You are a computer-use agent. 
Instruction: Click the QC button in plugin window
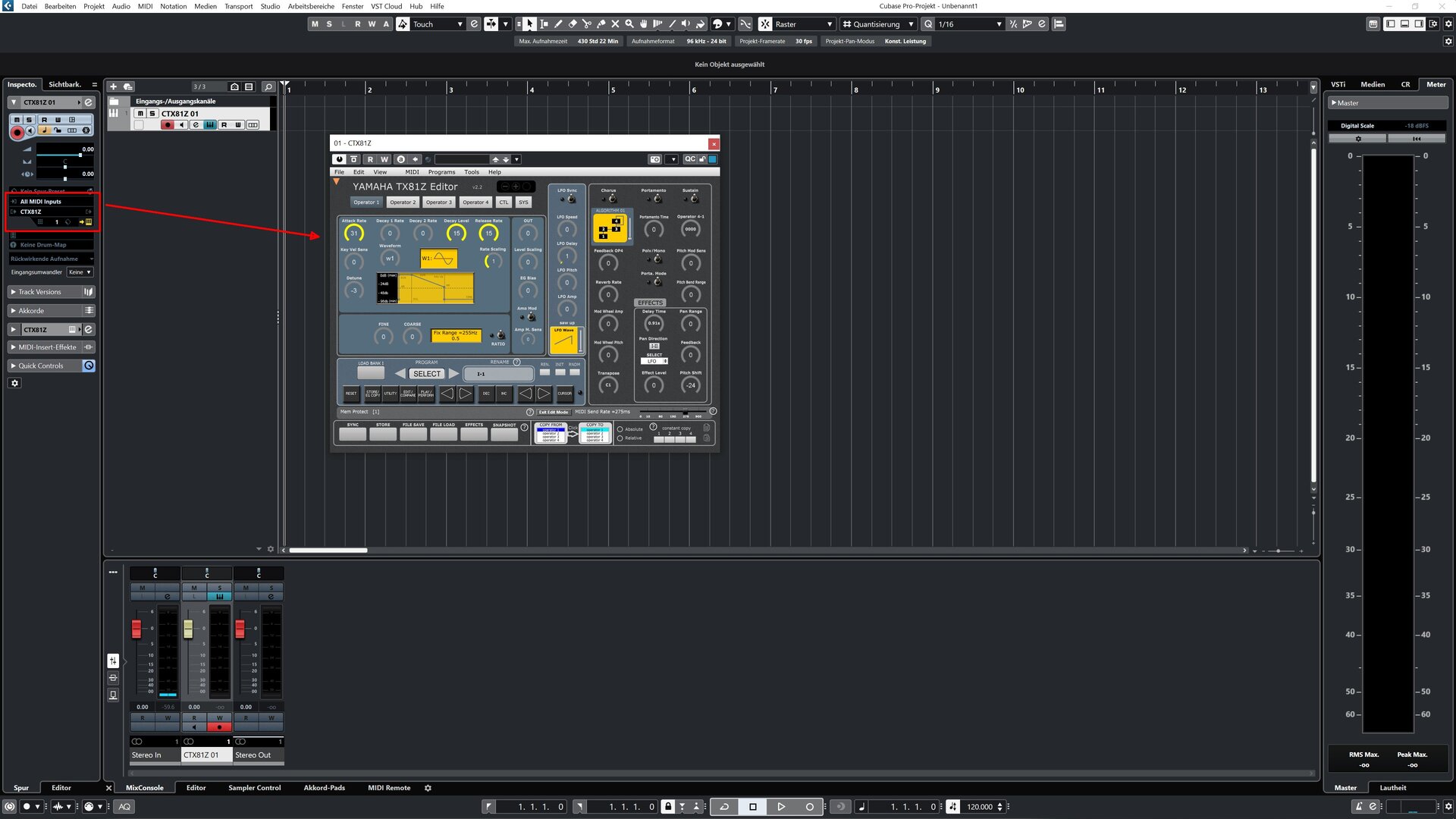coord(689,159)
